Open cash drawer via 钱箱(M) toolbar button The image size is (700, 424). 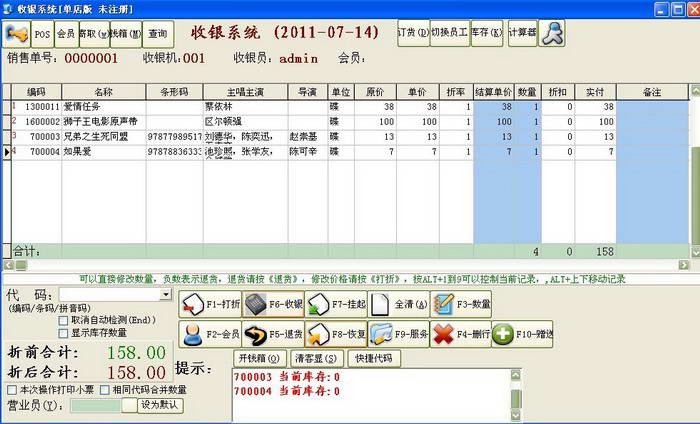(x=126, y=34)
